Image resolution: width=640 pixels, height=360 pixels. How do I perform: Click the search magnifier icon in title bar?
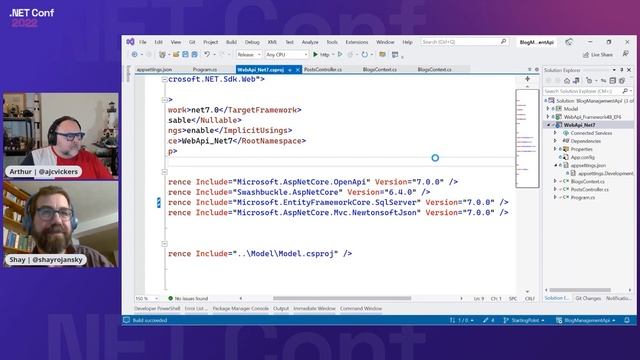pyautogui.click(x=503, y=42)
